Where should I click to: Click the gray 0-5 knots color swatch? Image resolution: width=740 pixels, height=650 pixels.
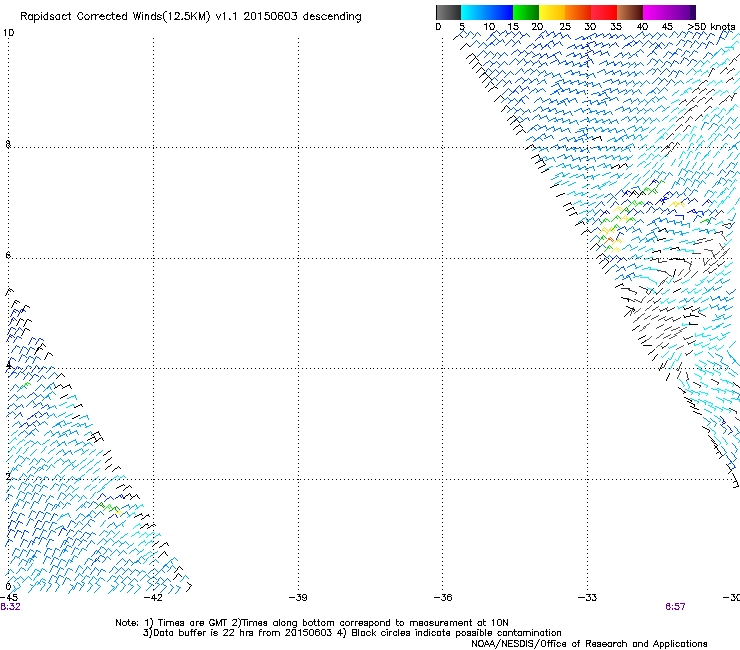(x=448, y=12)
